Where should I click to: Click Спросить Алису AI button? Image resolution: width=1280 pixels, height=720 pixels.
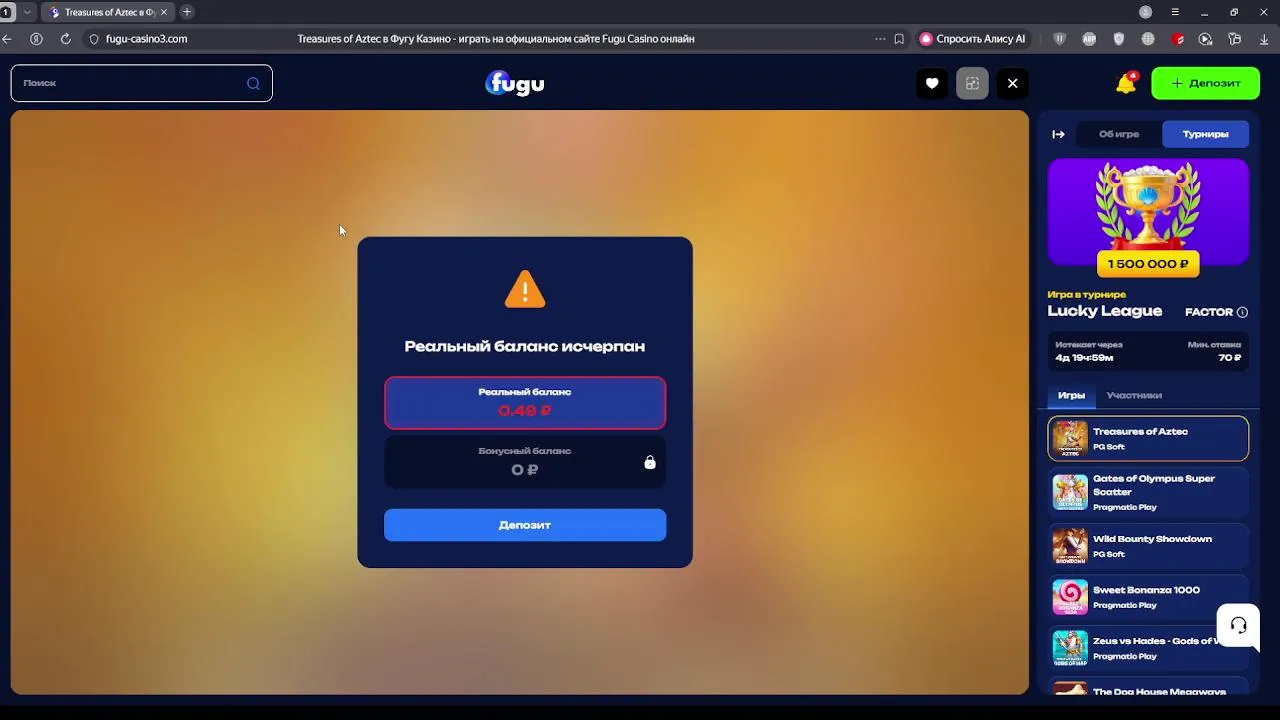click(973, 39)
